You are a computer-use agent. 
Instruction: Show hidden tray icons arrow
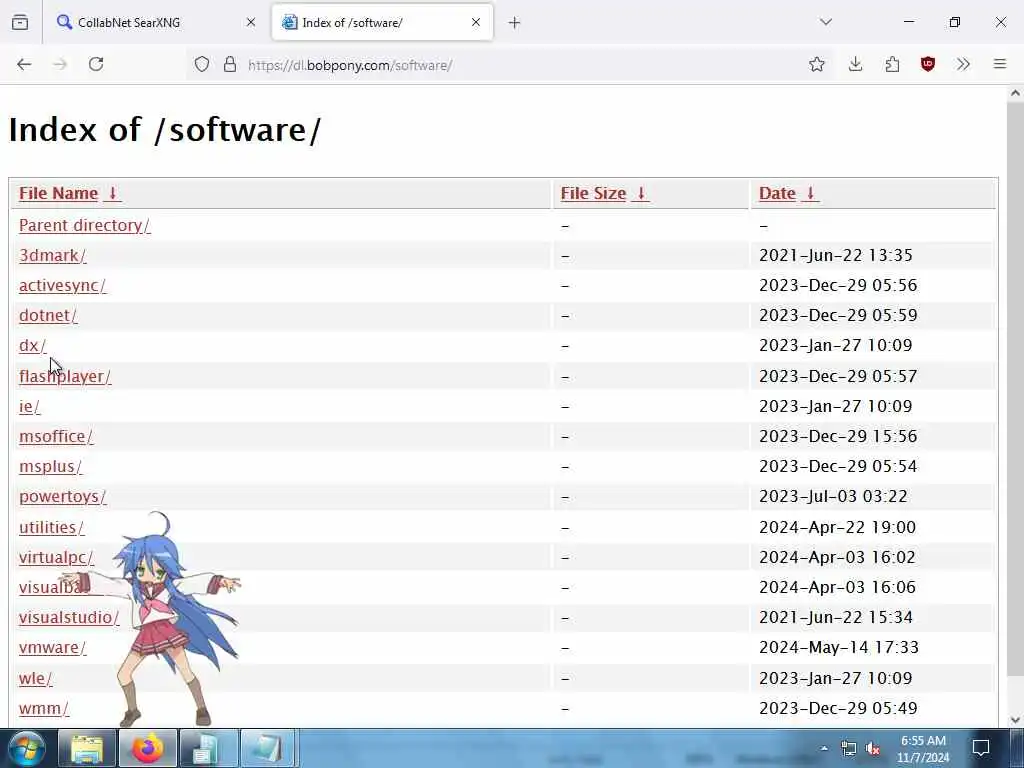(x=824, y=748)
